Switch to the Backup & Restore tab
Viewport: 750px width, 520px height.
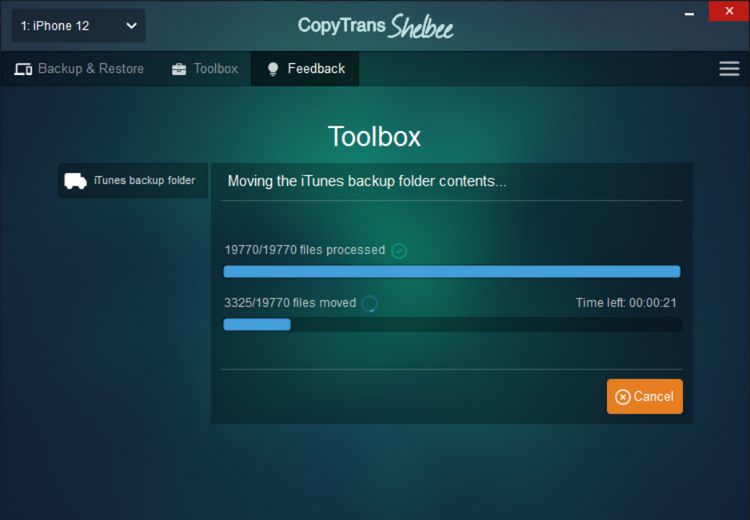pos(79,69)
